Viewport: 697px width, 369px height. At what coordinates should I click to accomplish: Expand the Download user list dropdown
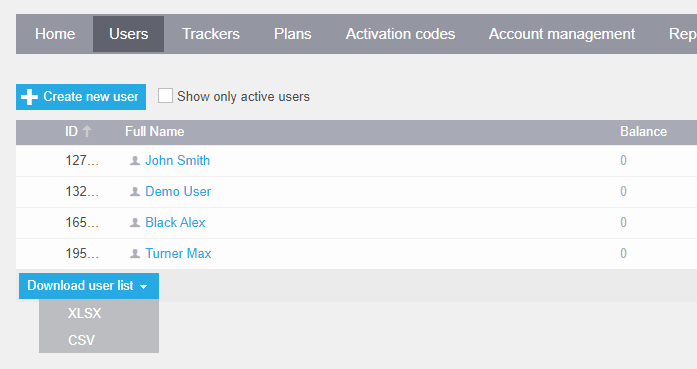click(89, 286)
